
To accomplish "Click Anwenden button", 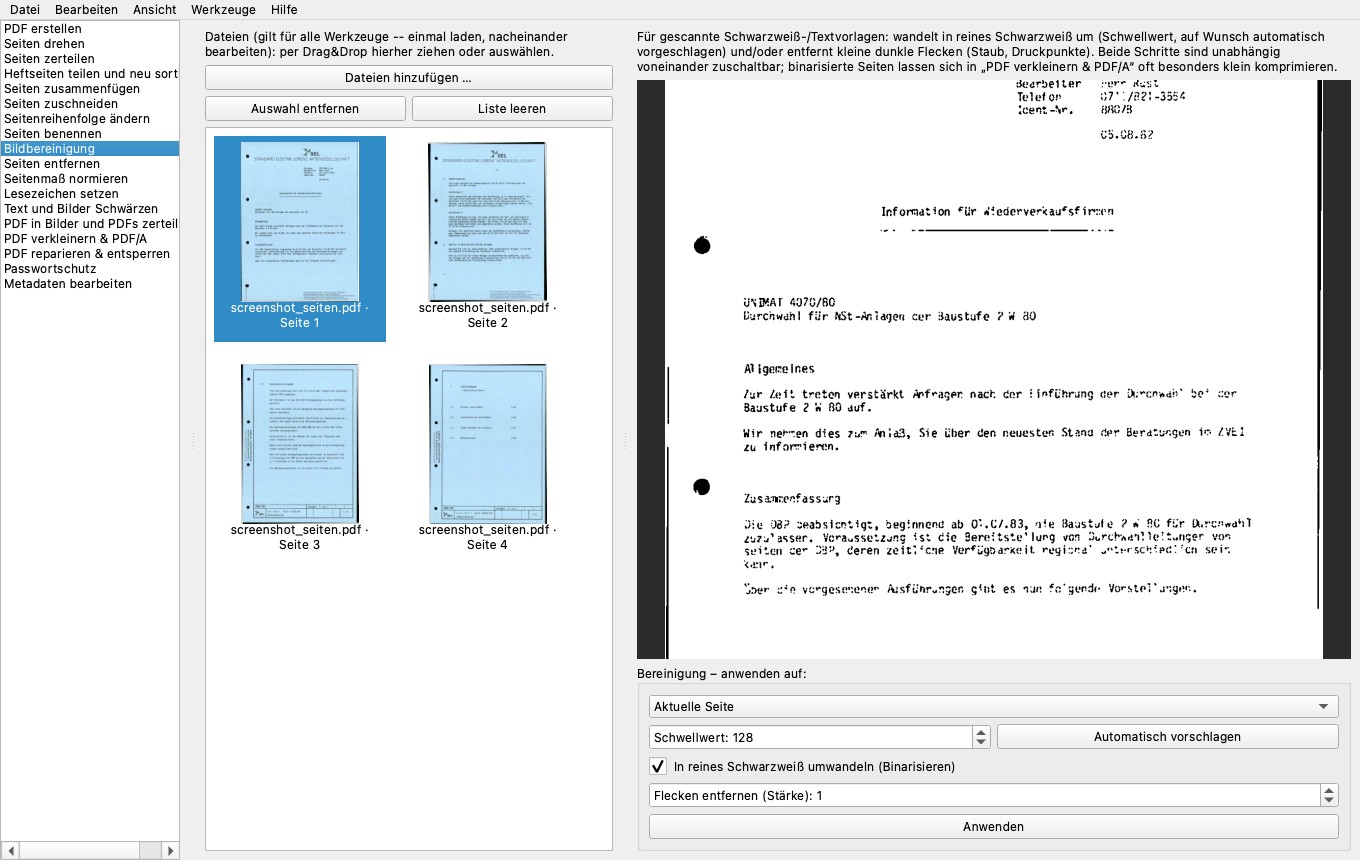I will pos(994,827).
